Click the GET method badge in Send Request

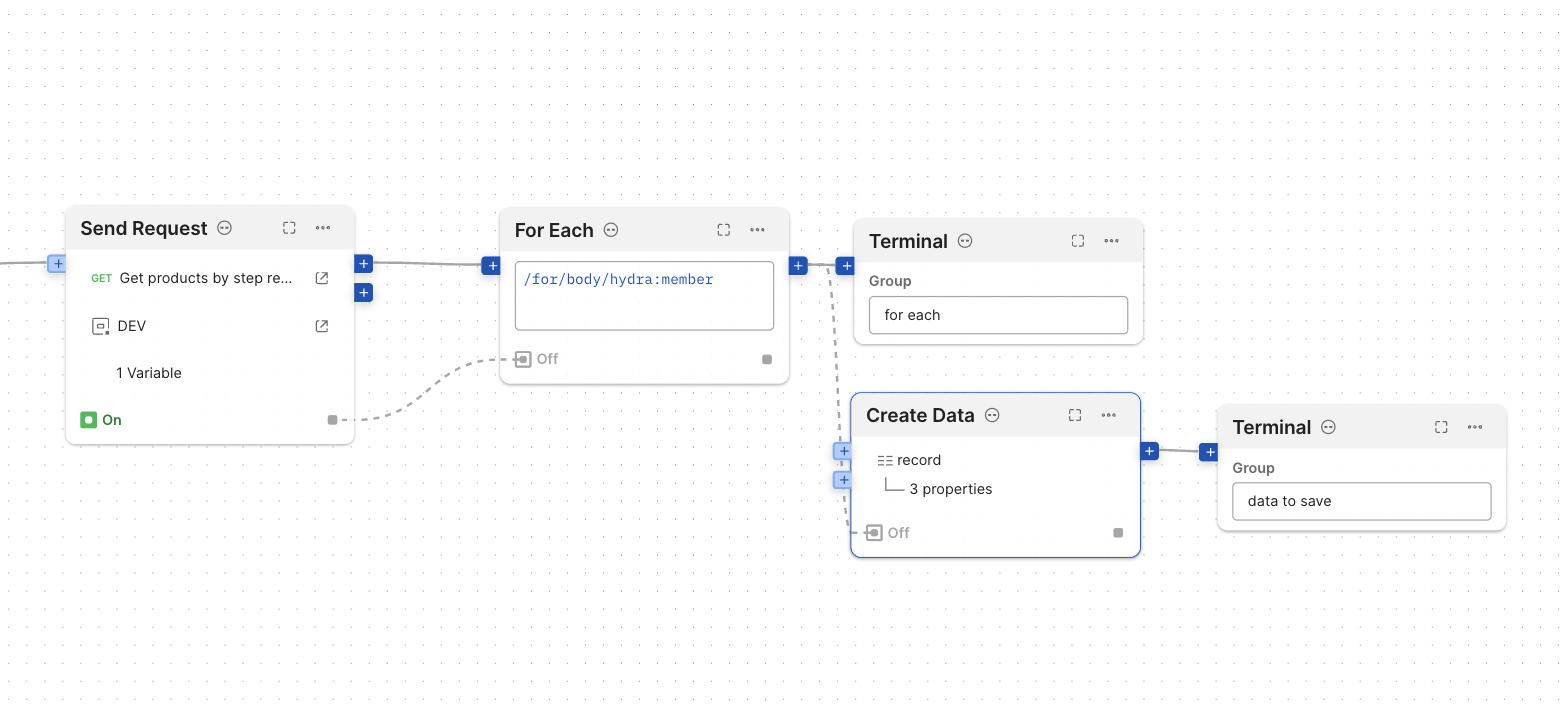[x=100, y=278]
